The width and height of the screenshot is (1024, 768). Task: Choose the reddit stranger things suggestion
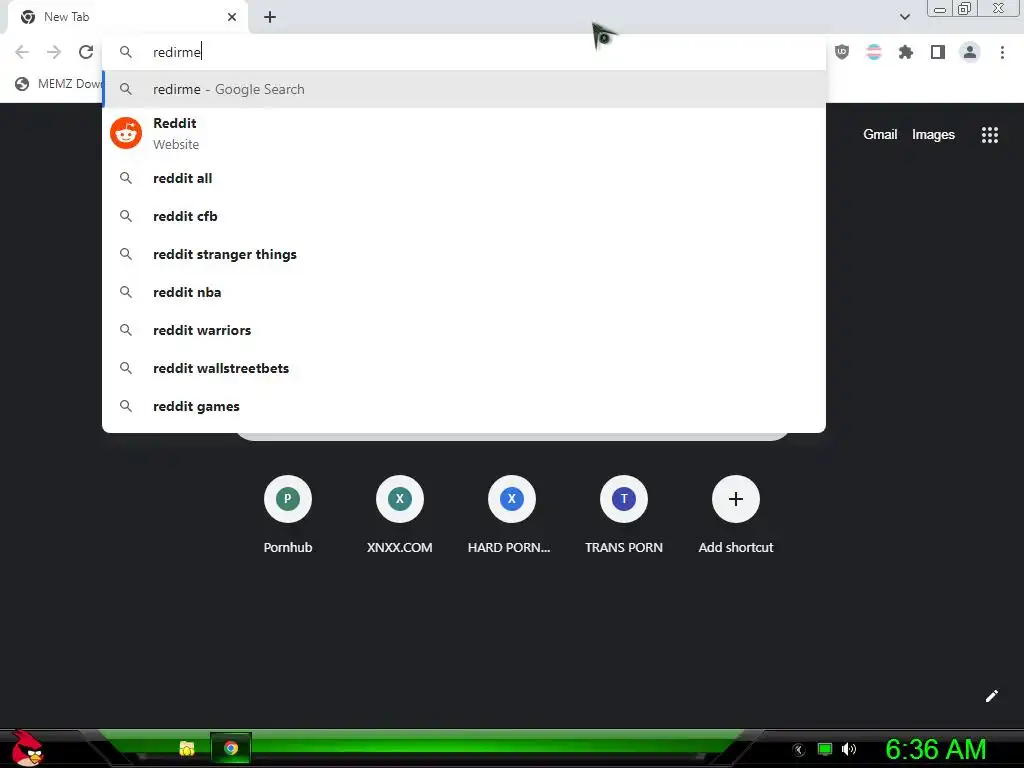(464, 254)
